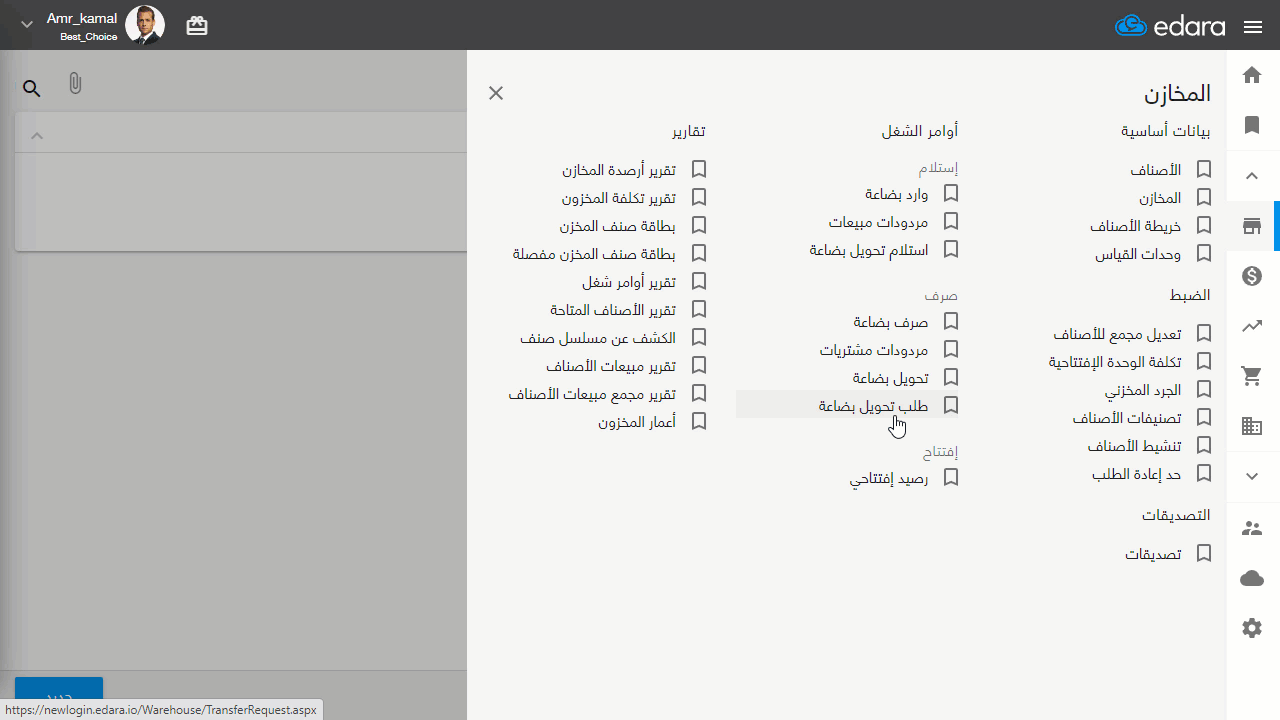Collapse sidebar section with up chevron
This screenshot has width=1280, height=720.
click(1252, 176)
